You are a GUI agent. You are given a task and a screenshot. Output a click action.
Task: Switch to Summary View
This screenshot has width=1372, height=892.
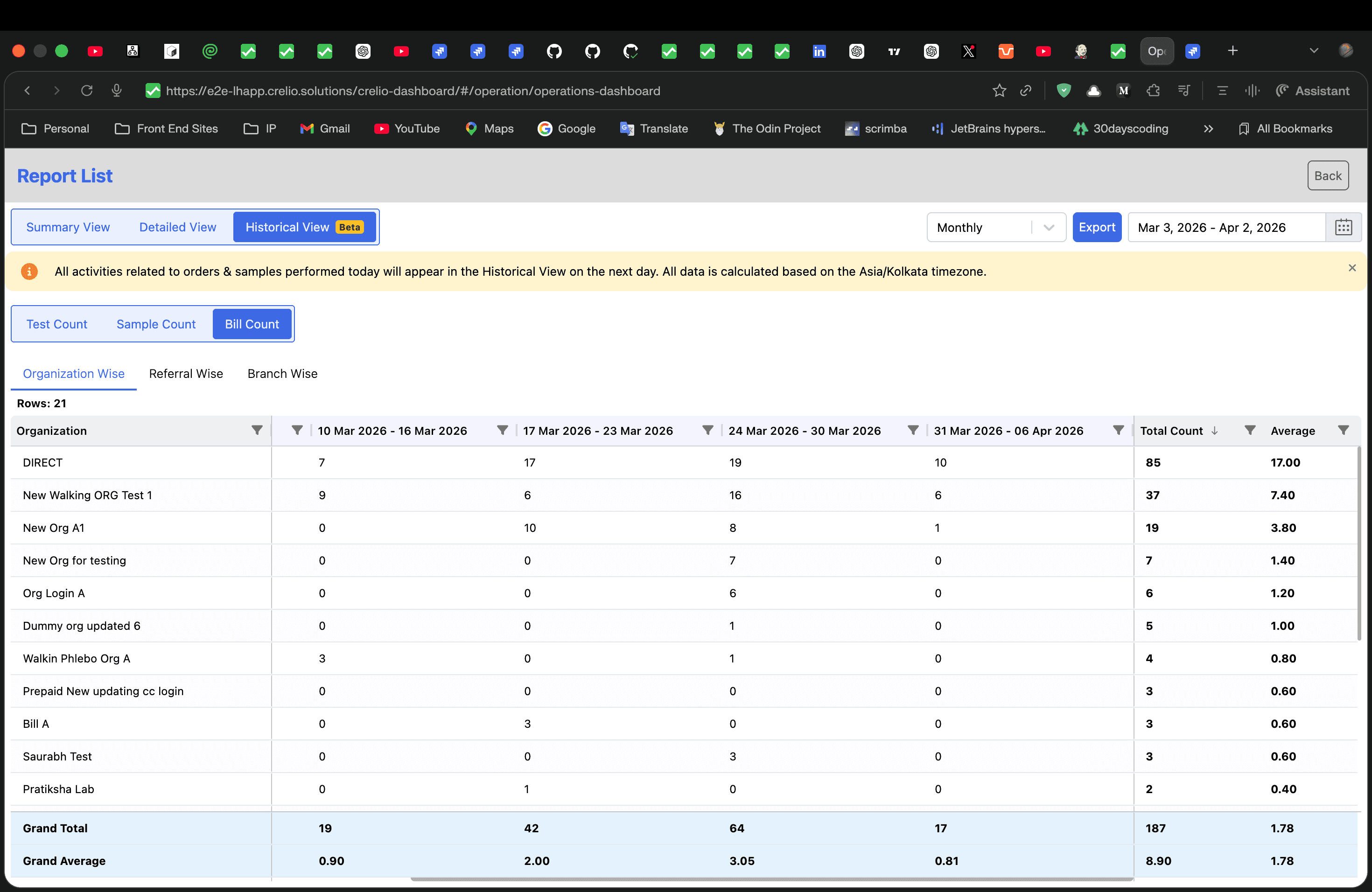68,227
